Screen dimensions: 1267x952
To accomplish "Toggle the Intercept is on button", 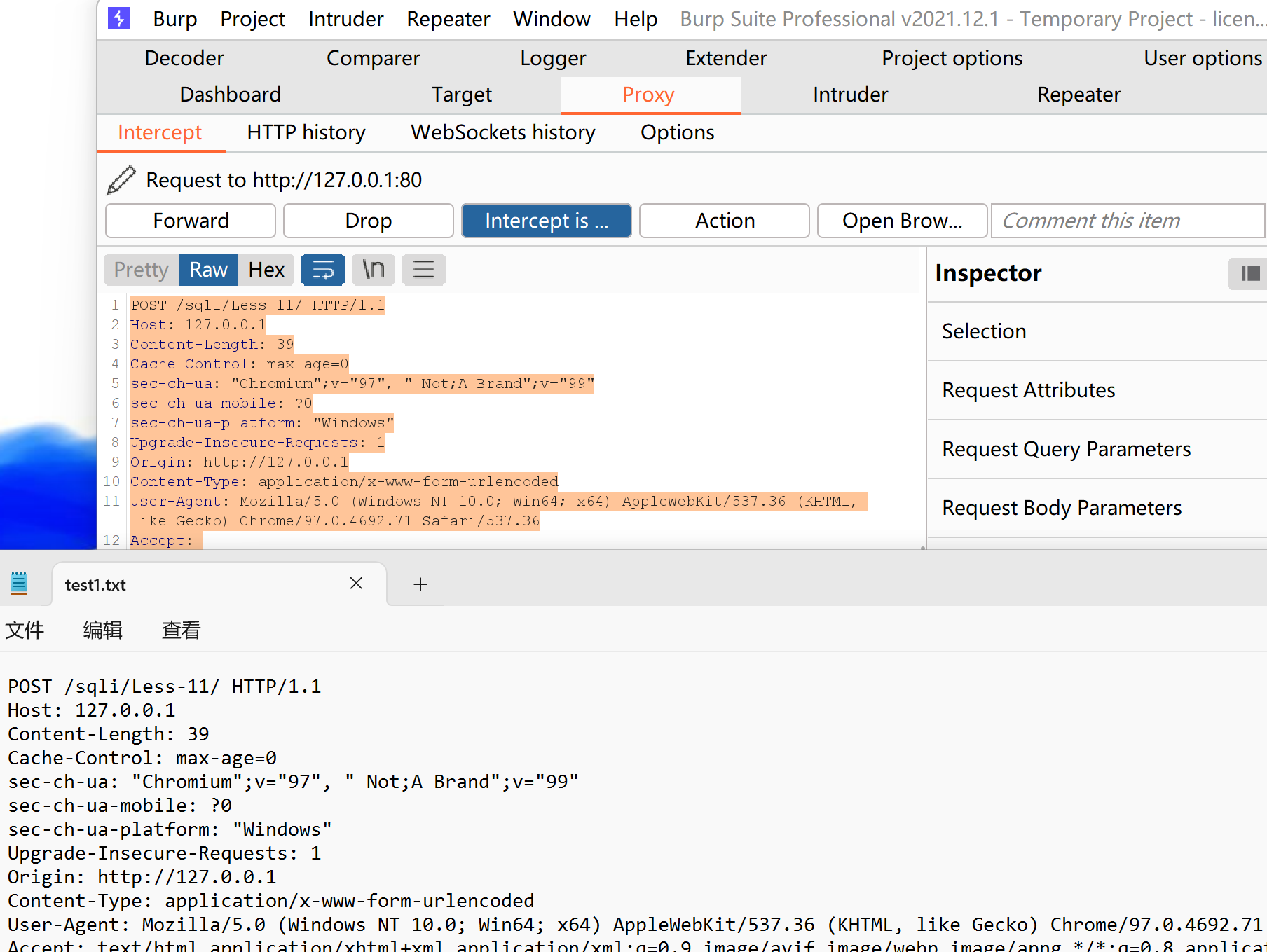I will (x=547, y=221).
